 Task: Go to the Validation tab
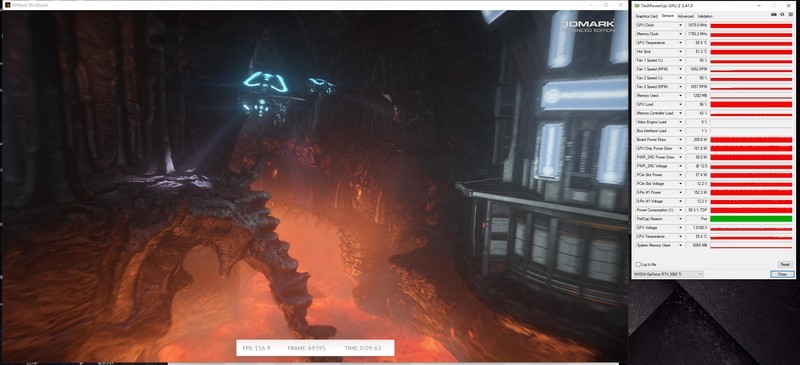(705, 16)
